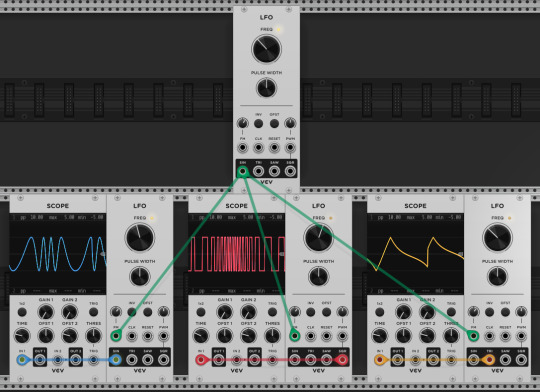Click the IN 2 jack on the blue-waveform Scope

point(58,360)
